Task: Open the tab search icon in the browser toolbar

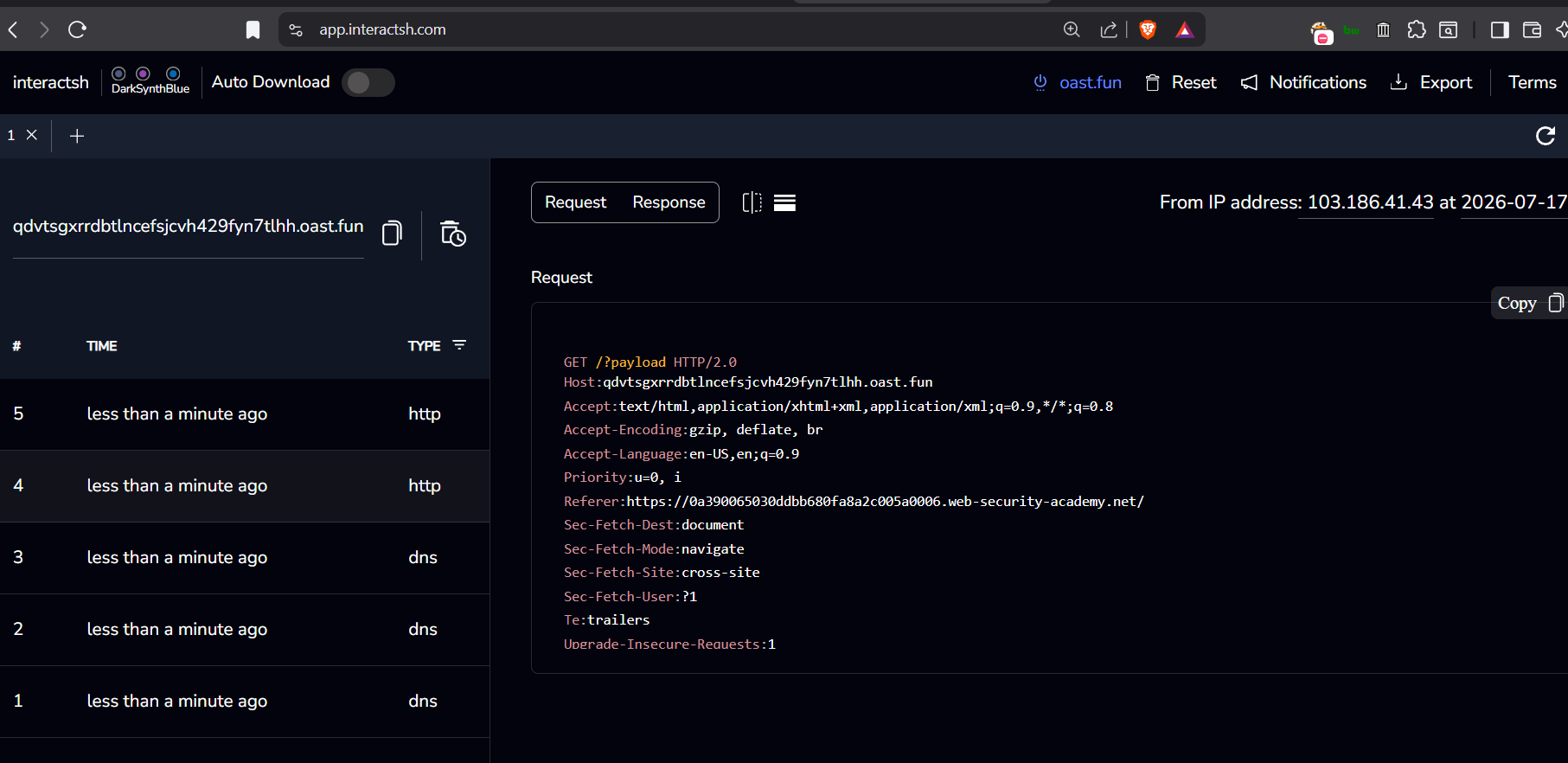Action: click(x=1448, y=30)
